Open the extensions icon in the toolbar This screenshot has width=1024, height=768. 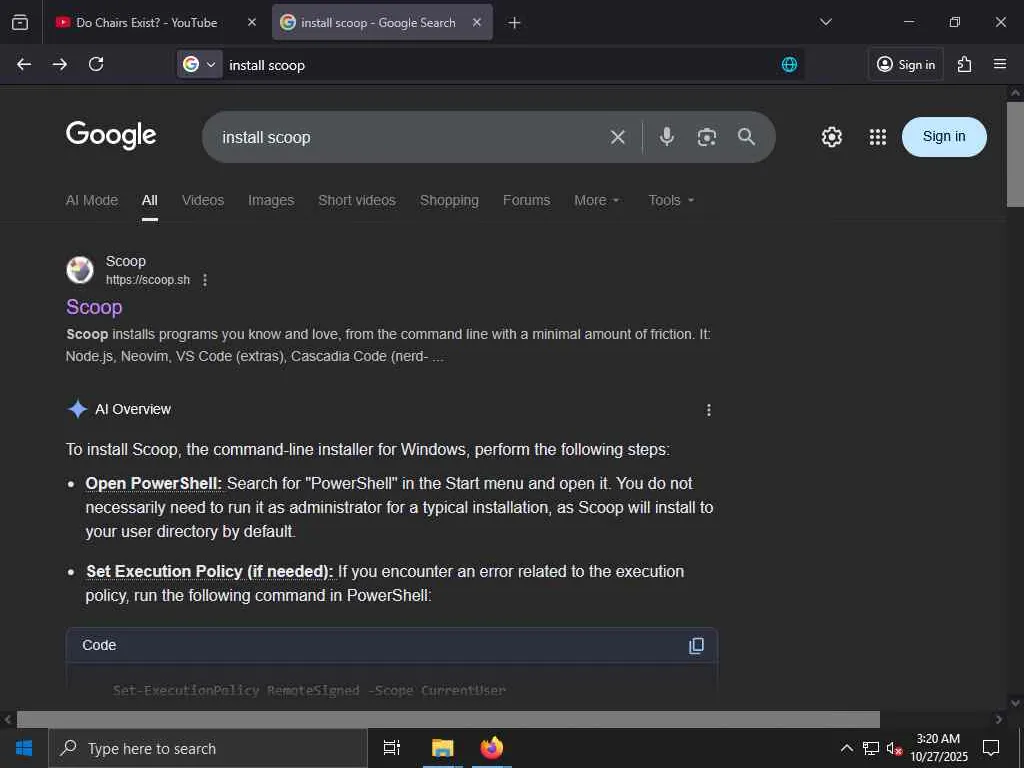965,64
